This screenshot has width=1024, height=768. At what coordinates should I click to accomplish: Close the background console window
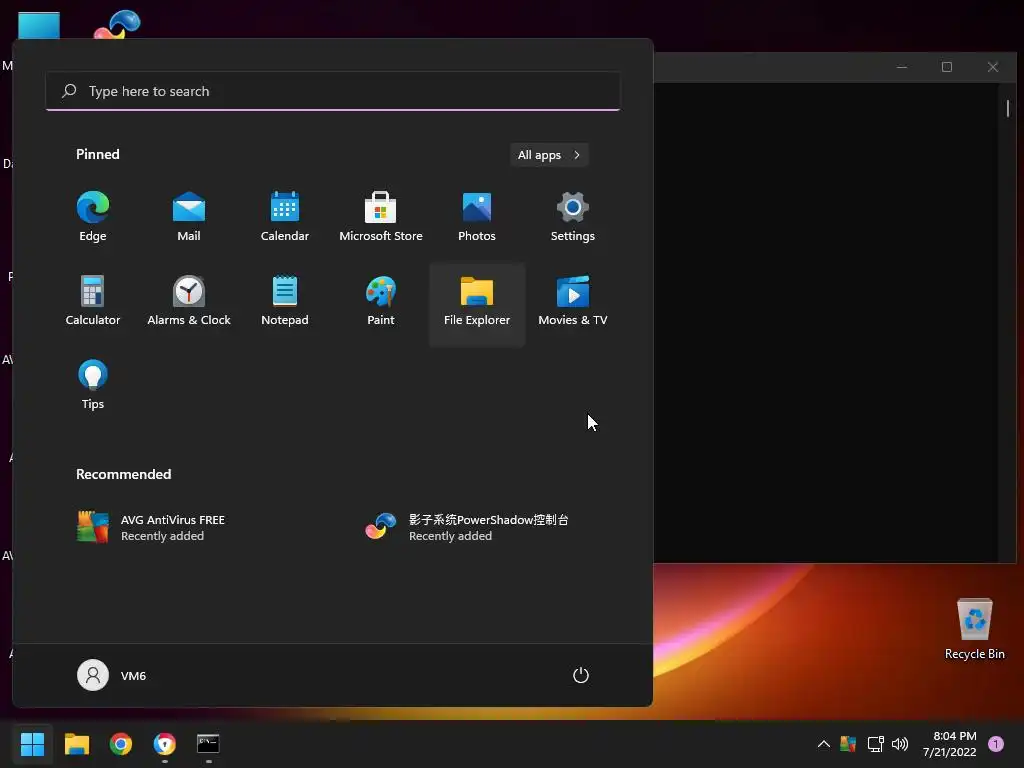993,67
